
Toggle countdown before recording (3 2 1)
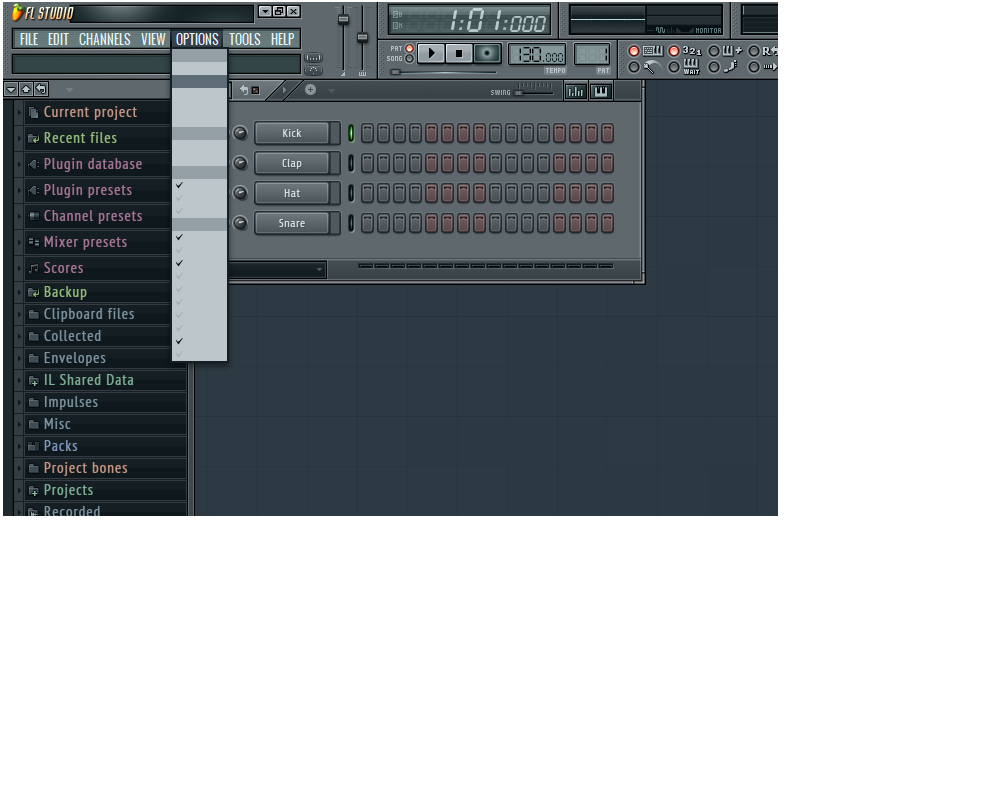tap(674, 51)
